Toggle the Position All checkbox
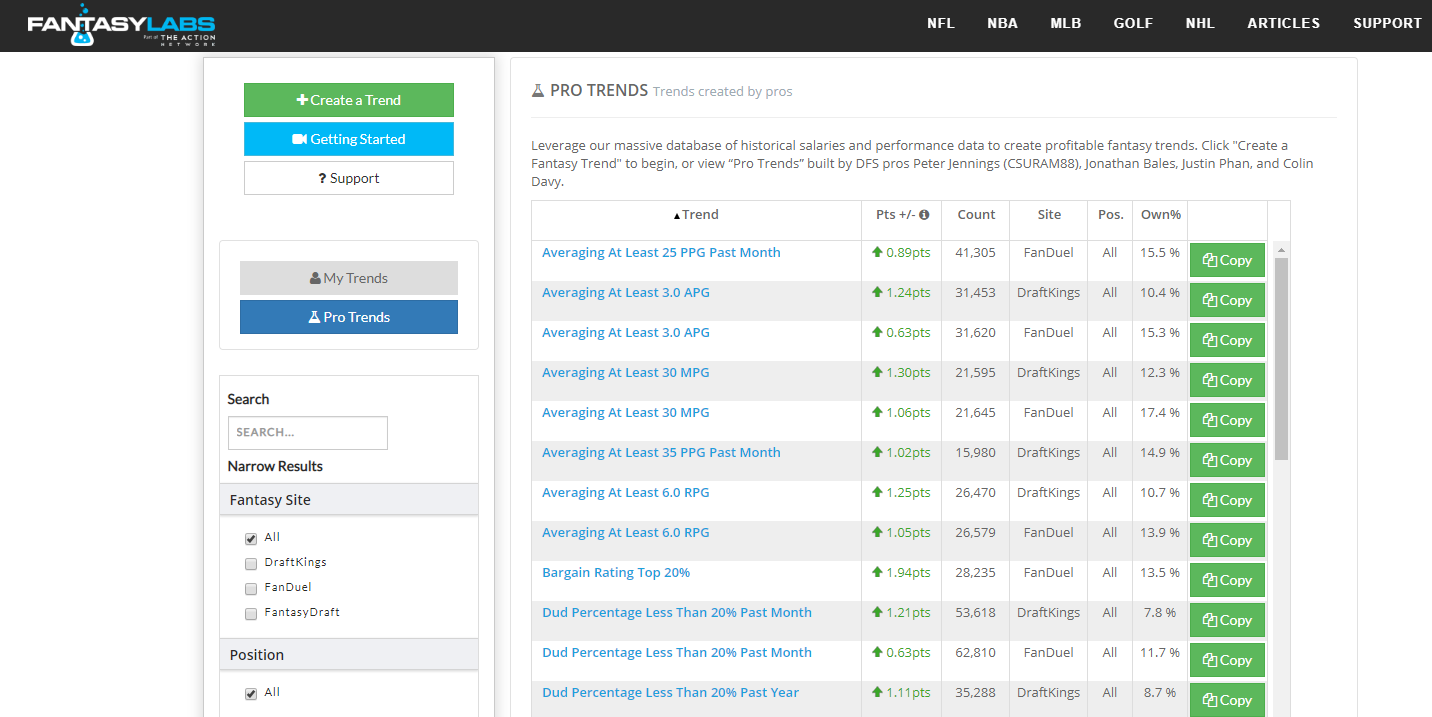This screenshot has width=1432, height=717. 251,694
